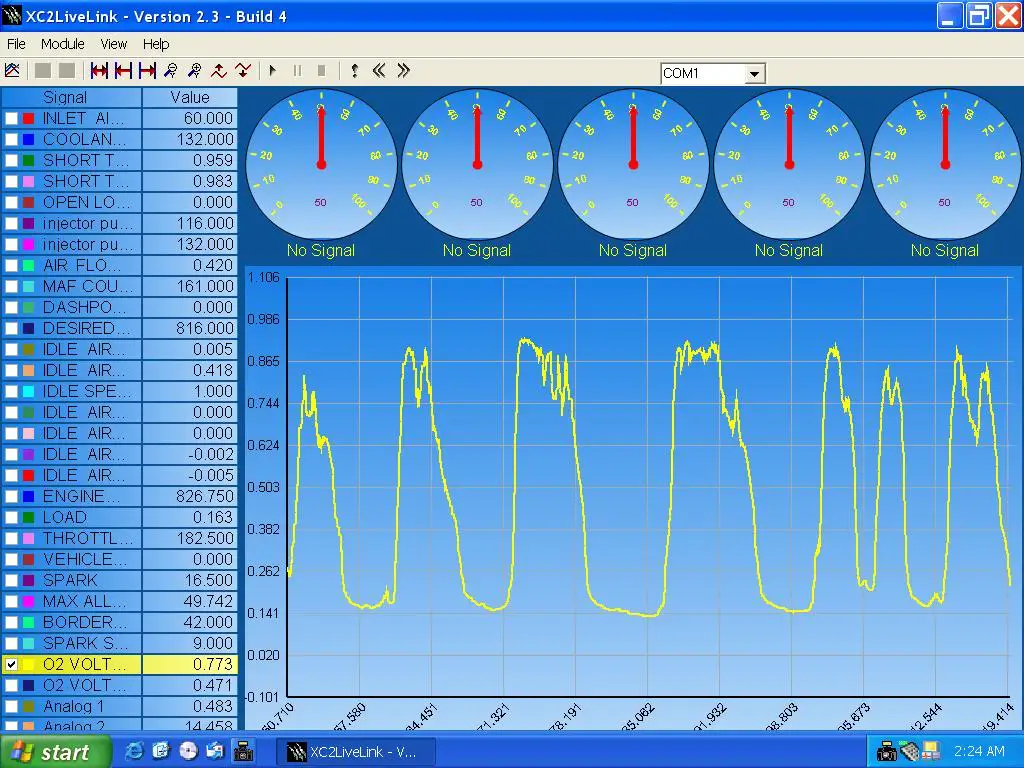Click the Value column header
This screenshot has width=1024, height=768.
coord(189,97)
